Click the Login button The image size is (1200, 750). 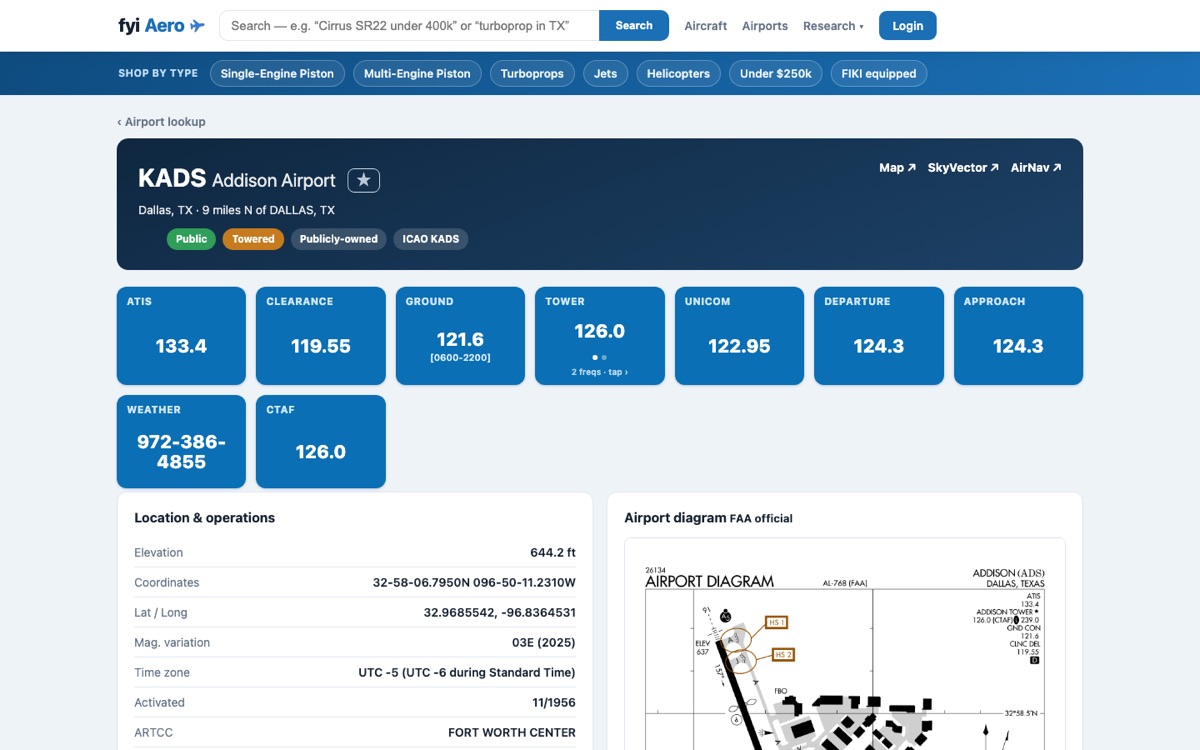[908, 26]
